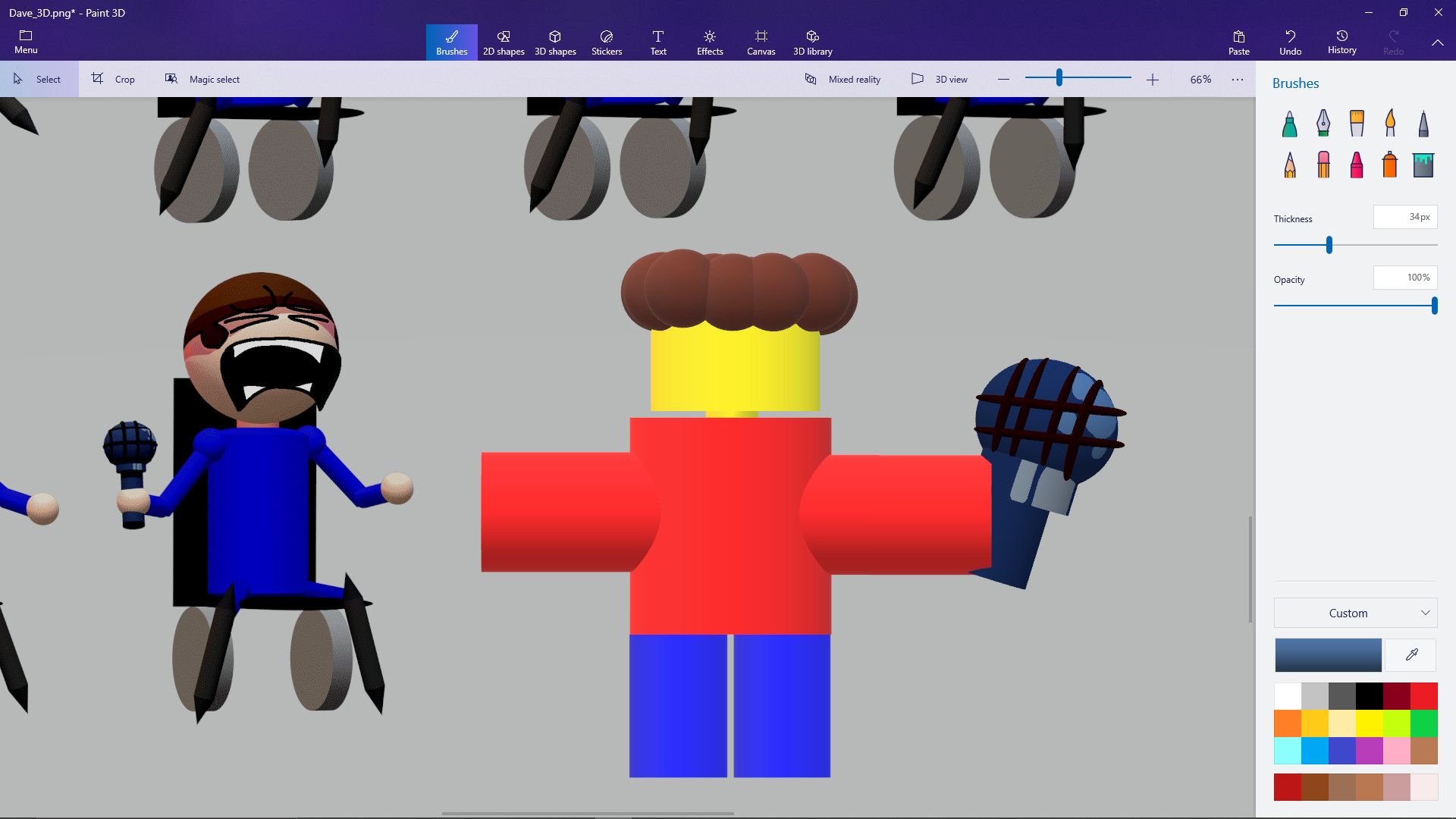Screen dimensions: 1456x819
Task: Click the zoom slider handle
Action: pos(1059,77)
